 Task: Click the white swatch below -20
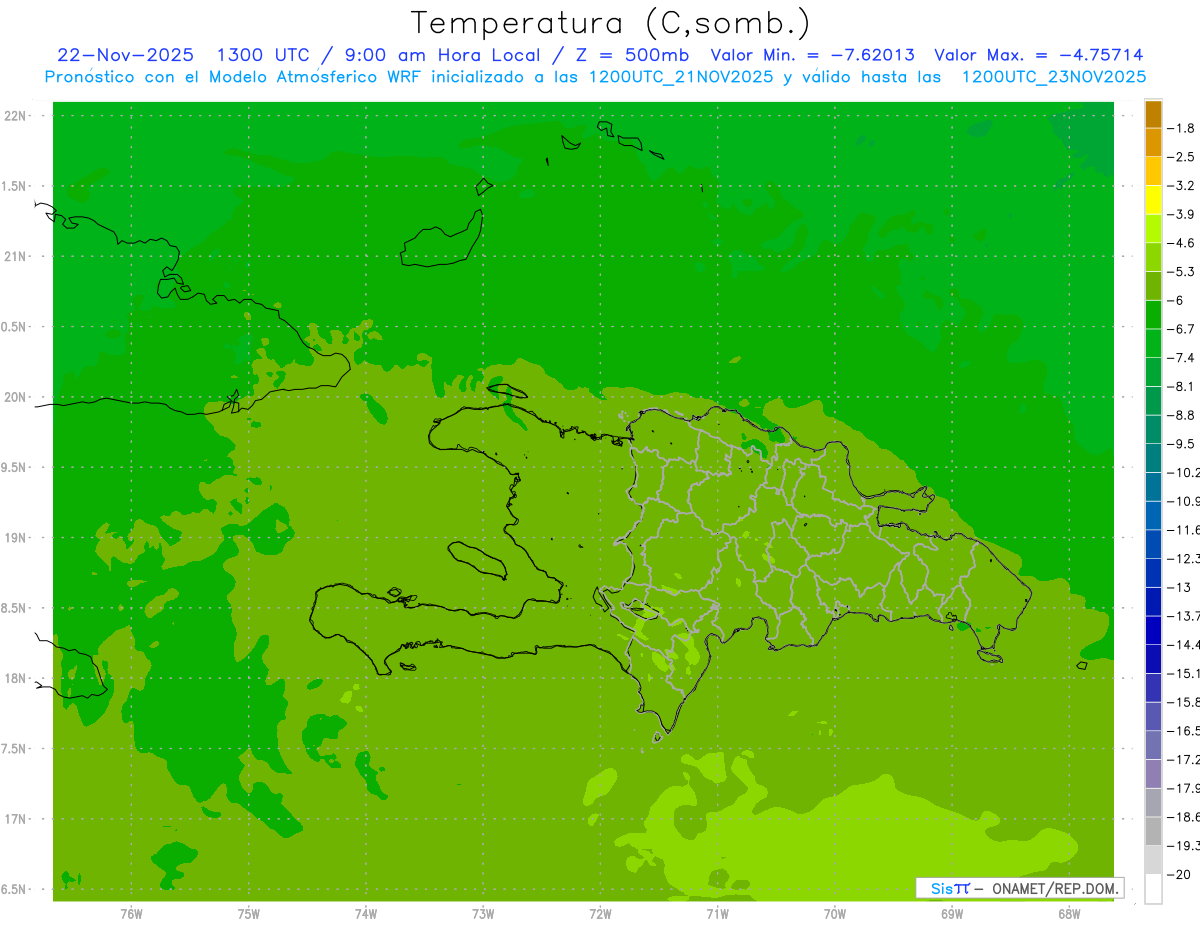(1153, 888)
